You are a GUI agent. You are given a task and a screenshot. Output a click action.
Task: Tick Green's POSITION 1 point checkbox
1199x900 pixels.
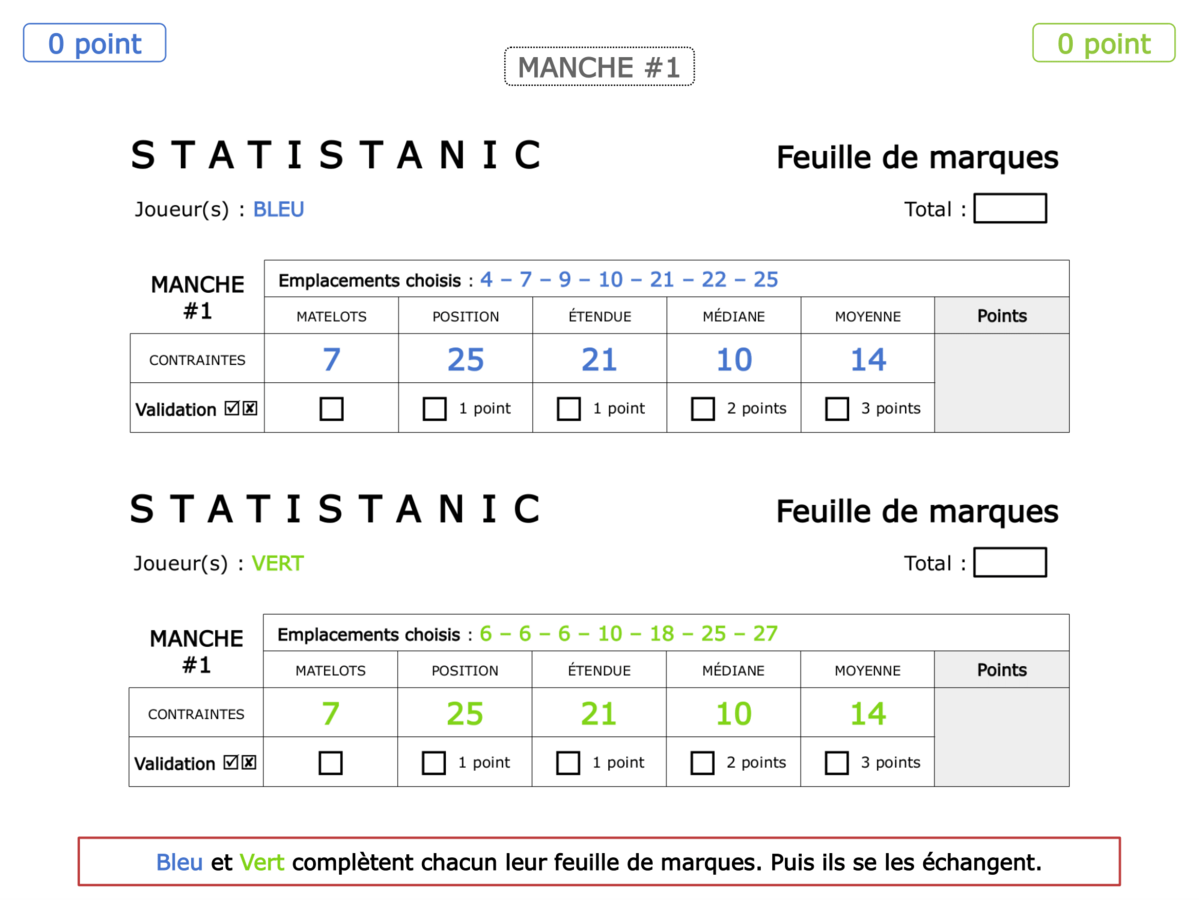(x=434, y=763)
